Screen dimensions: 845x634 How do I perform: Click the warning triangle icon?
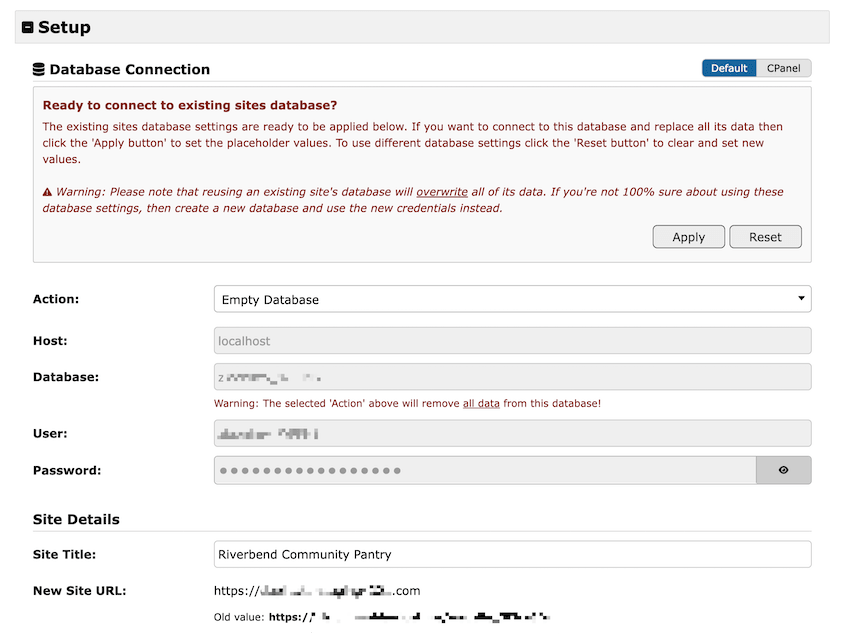coord(47,192)
